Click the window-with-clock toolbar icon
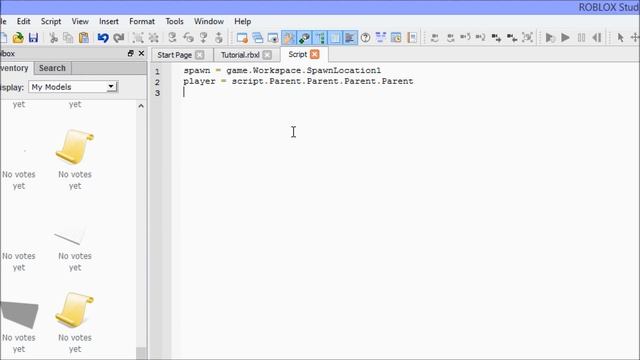Screen dimensions: 640x360 (x=396, y=38)
